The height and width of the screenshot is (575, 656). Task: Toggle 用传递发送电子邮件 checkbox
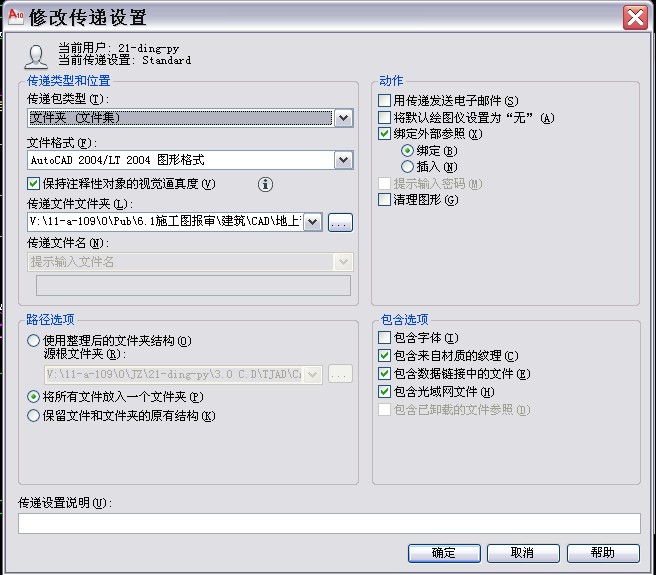coord(384,100)
